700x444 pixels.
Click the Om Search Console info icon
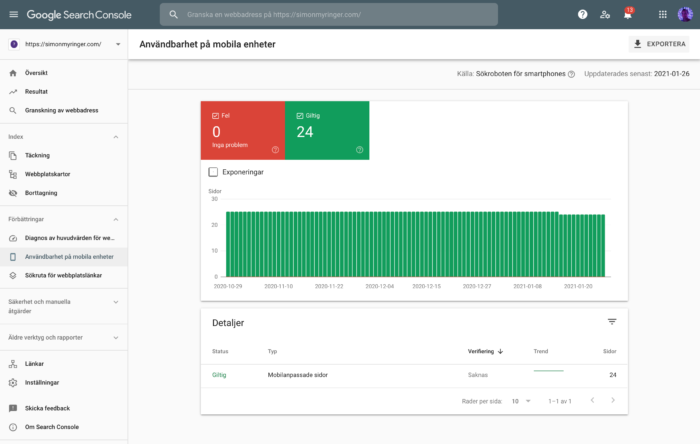click(x=13, y=427)
